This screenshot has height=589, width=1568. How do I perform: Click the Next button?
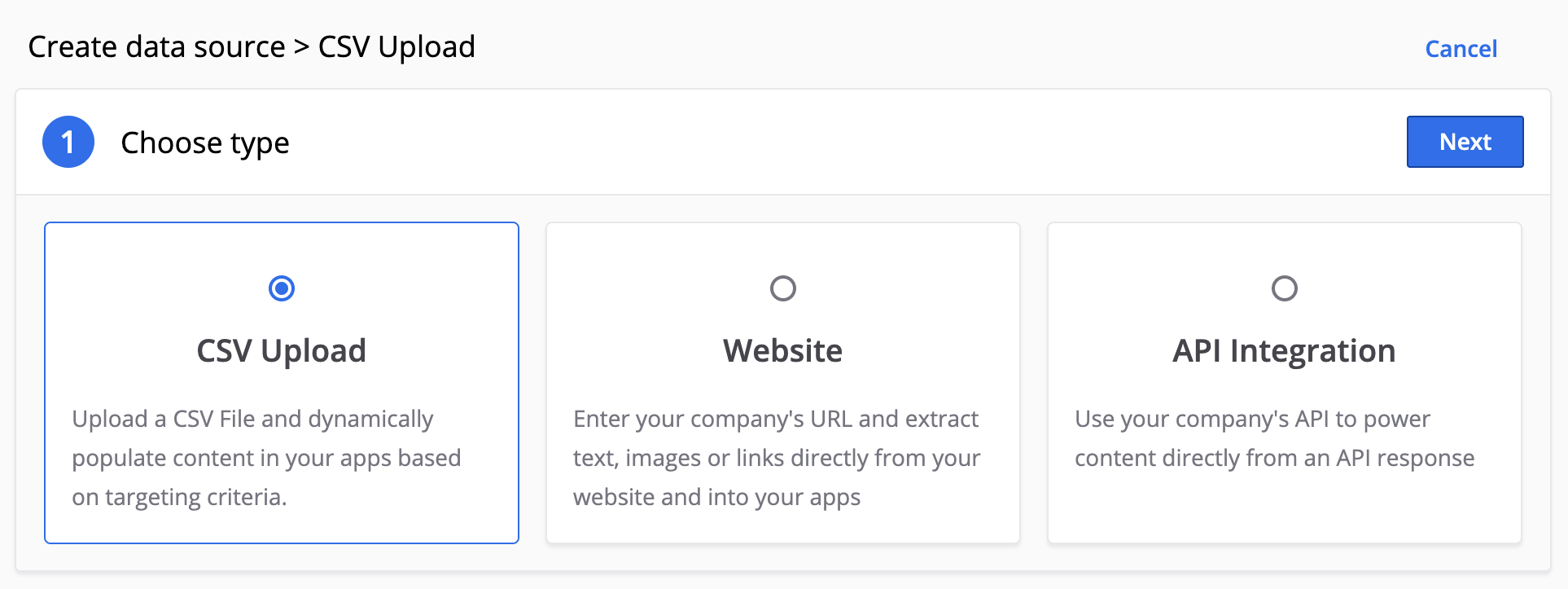1464,142
